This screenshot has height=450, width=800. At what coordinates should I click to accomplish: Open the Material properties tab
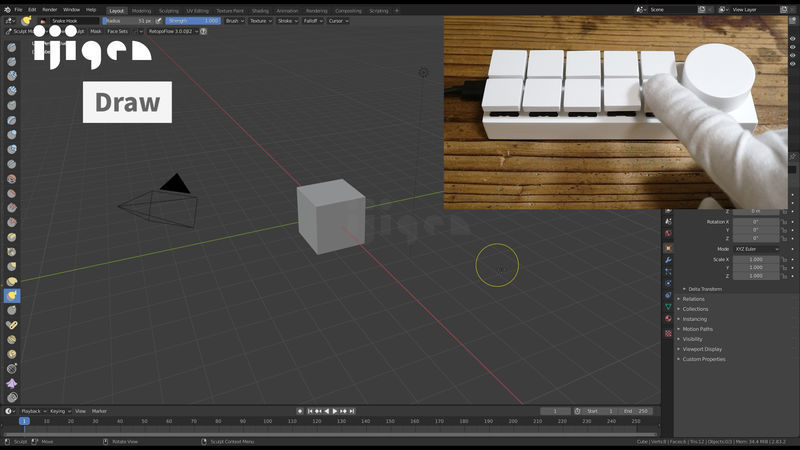668,319
